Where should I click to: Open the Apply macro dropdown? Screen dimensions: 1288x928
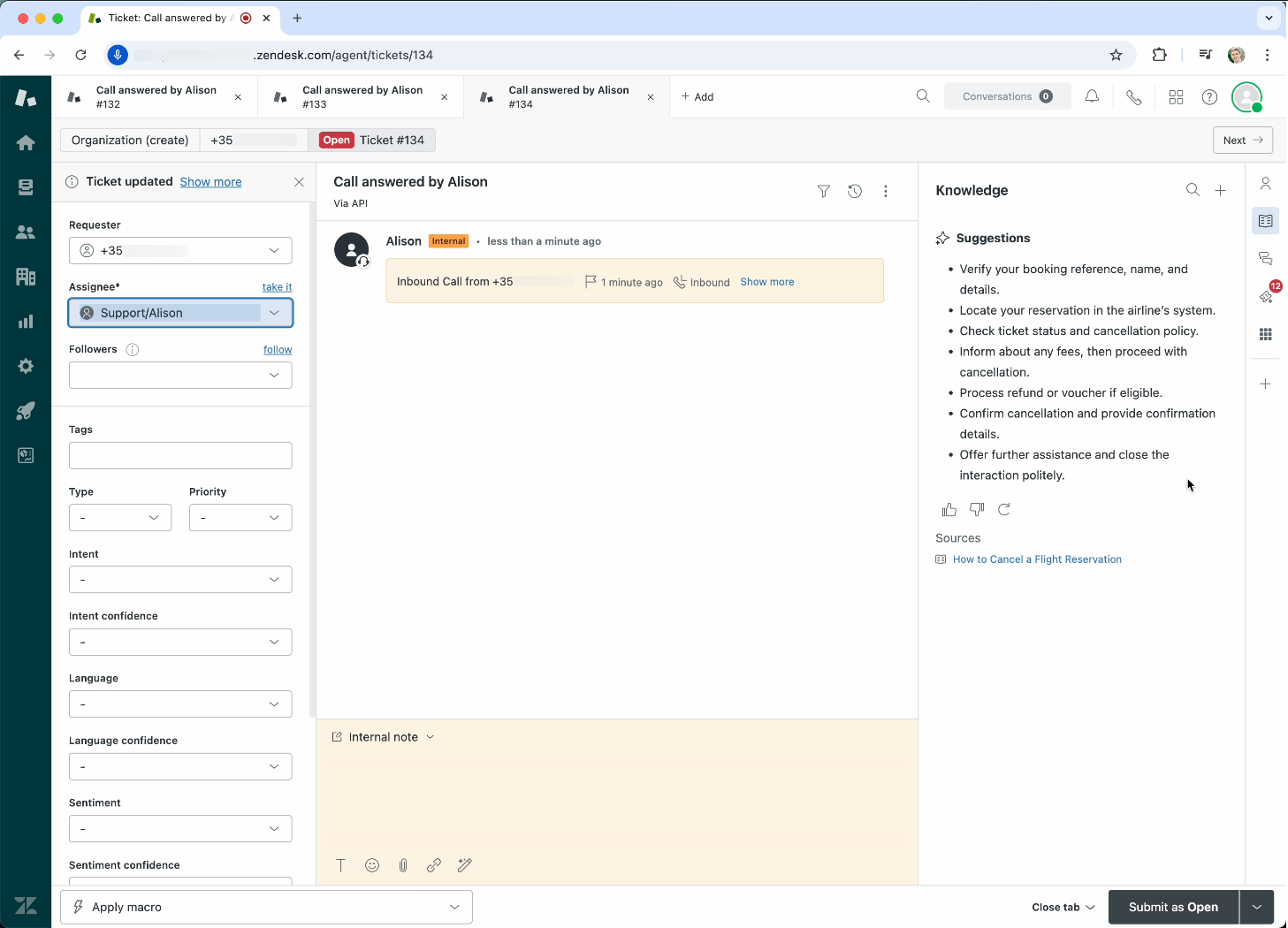[x=266, y=907]
